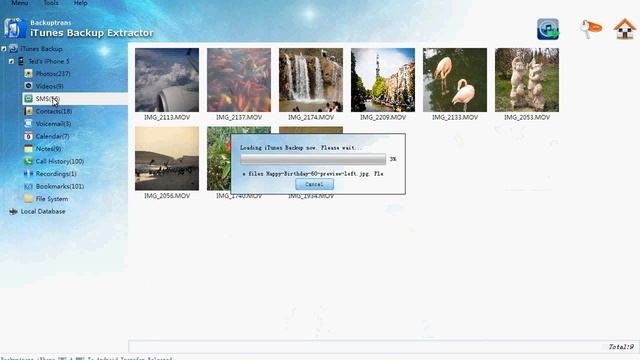Click the Contacts category icon

click(x=28, y=111)
